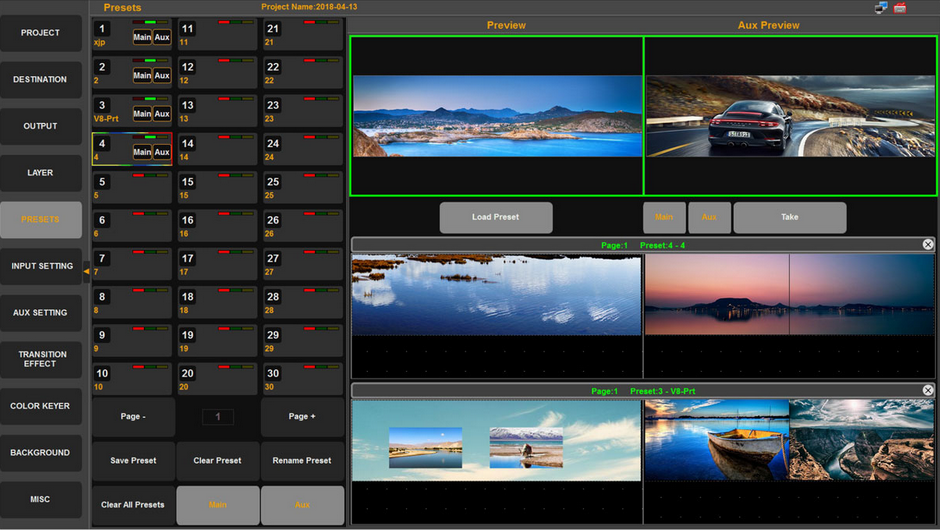Select the boat thumbnail in Preset 3 panel
The image size is (940, 530).
coord(716,440)
